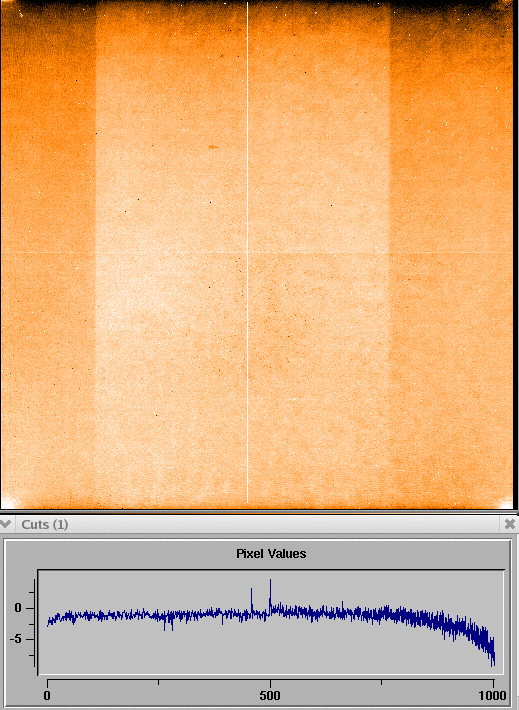This screenshot has height=710, width=519.
Task: Collapse the Cuts (1) panel chevron
Action: pos(5,524)
